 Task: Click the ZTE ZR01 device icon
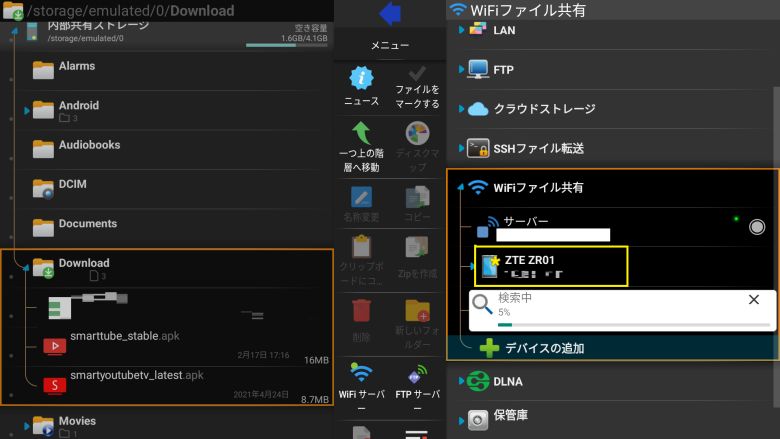coord(490,266)
